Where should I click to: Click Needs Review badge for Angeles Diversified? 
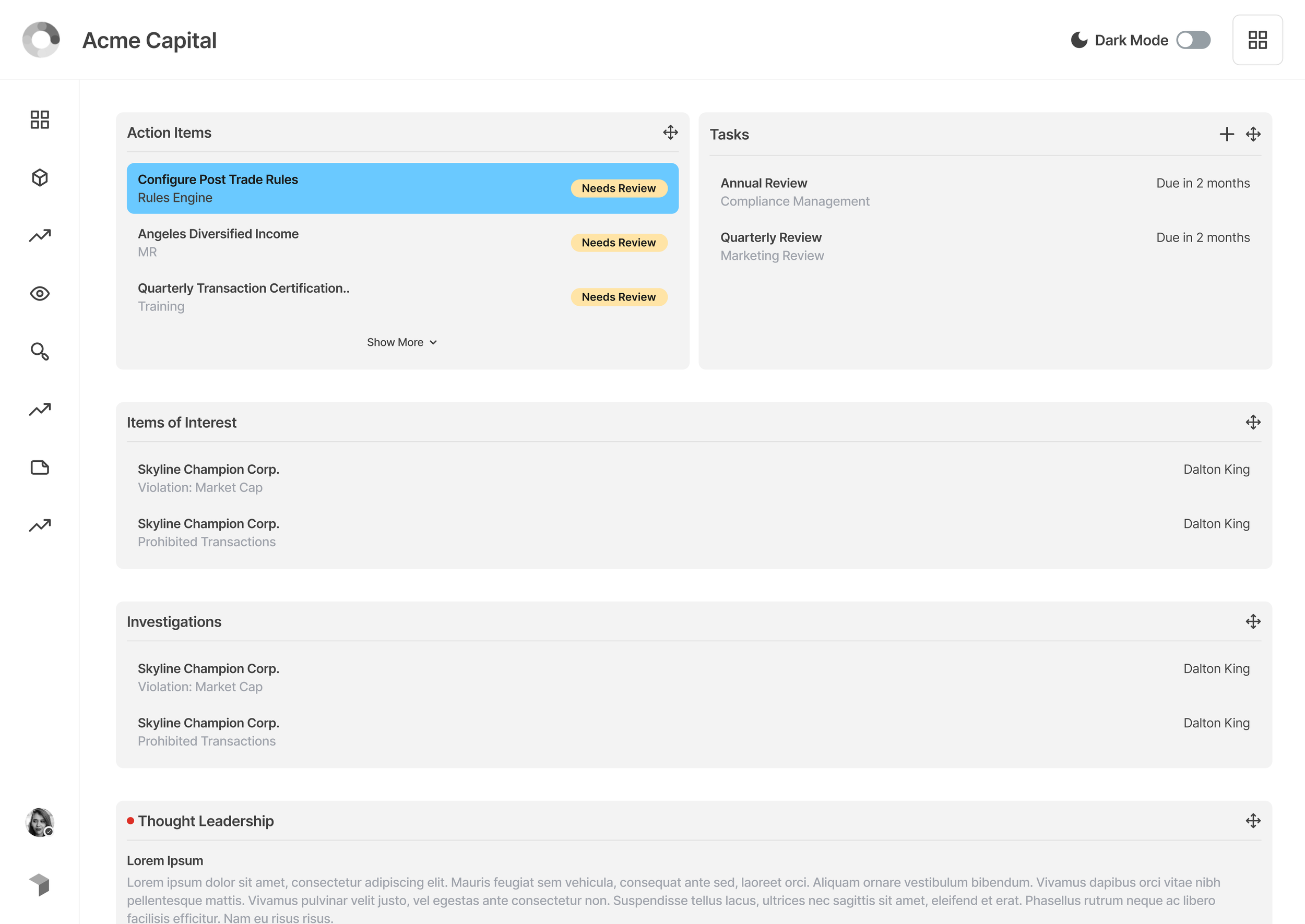coord(618,243)
